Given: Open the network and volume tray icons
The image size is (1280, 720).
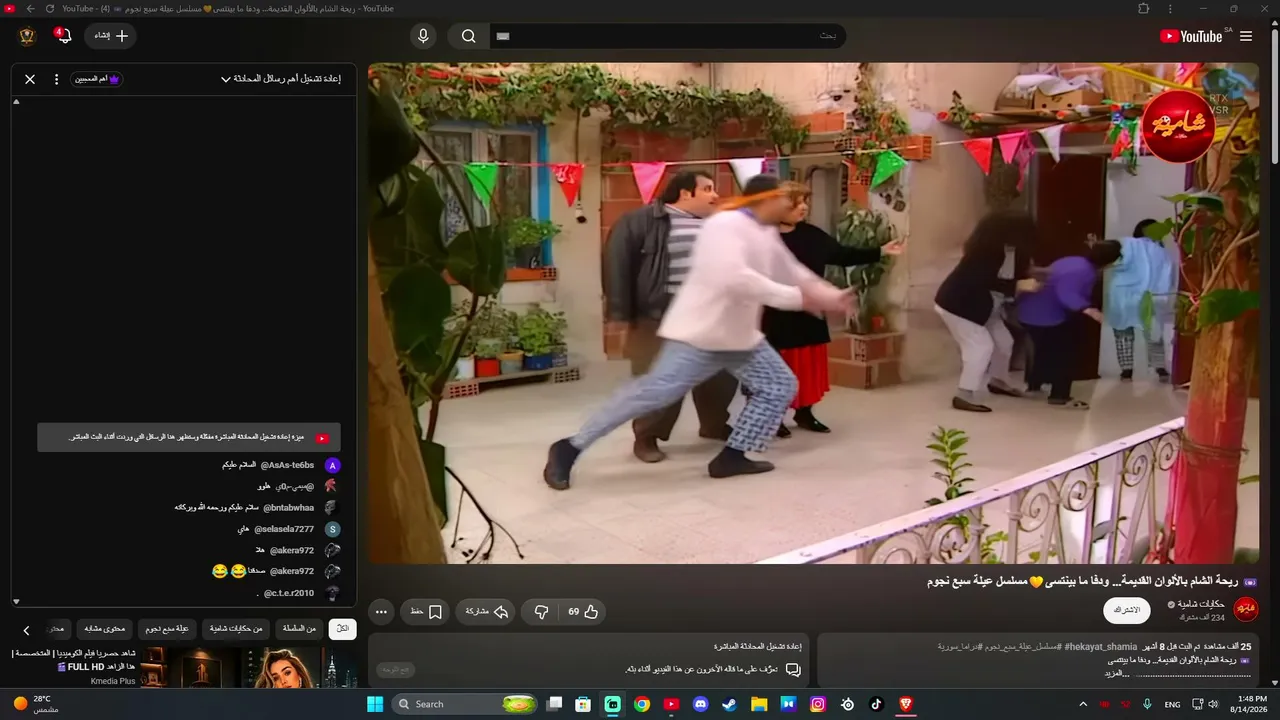Looking at the screenshot, I should point(1205,704).
